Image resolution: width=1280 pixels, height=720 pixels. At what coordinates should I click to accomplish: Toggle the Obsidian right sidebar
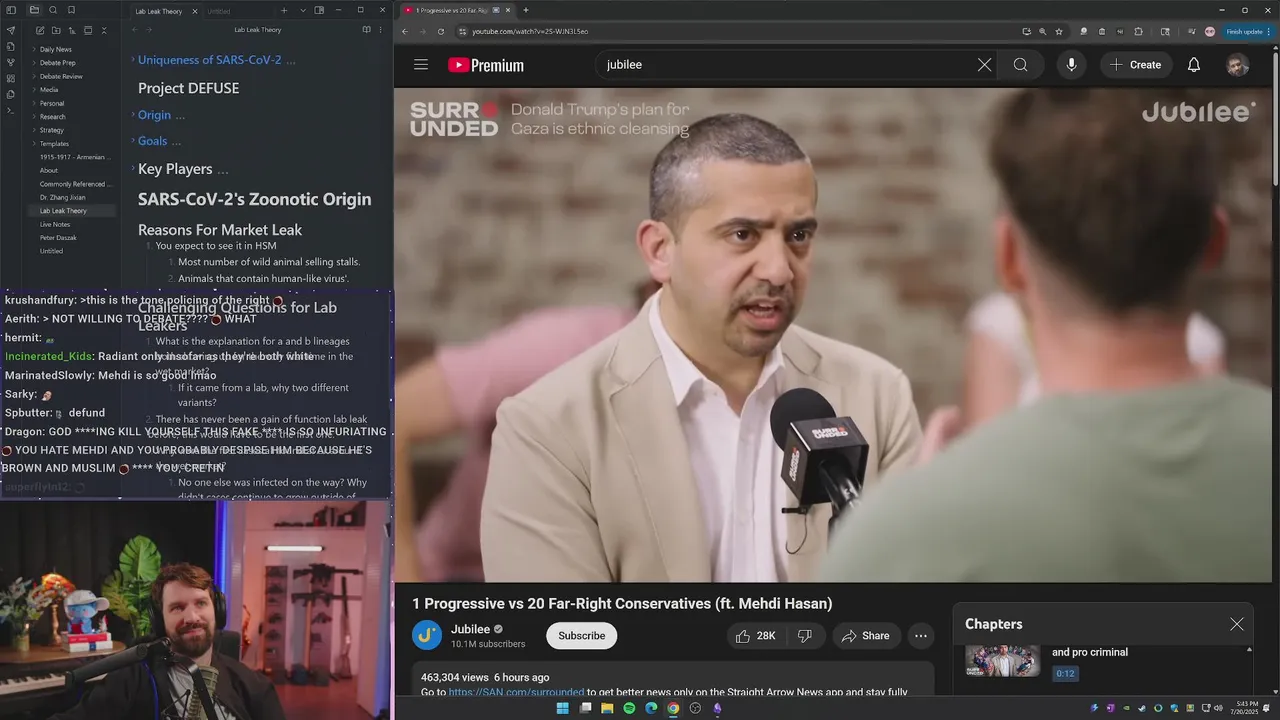click(319, 10)
